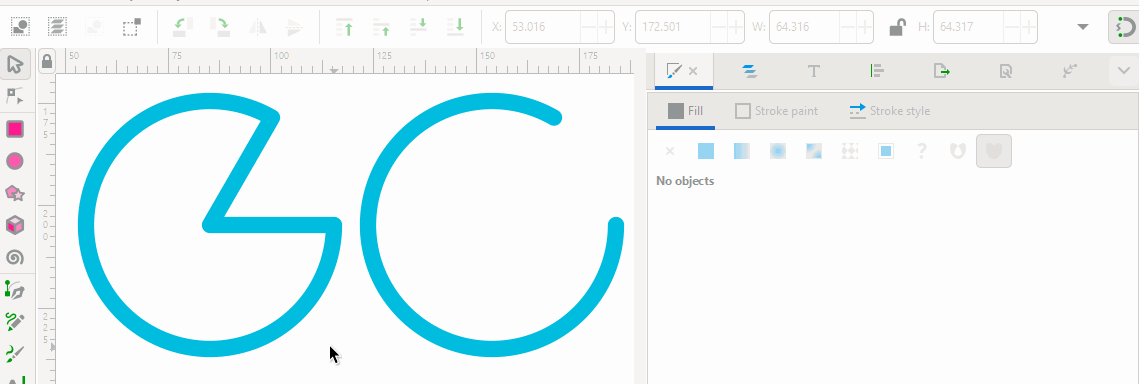This screenshot has height=384, width=1139.
Task: Choose nonzero fill rule icon
Action: point(994,151)
